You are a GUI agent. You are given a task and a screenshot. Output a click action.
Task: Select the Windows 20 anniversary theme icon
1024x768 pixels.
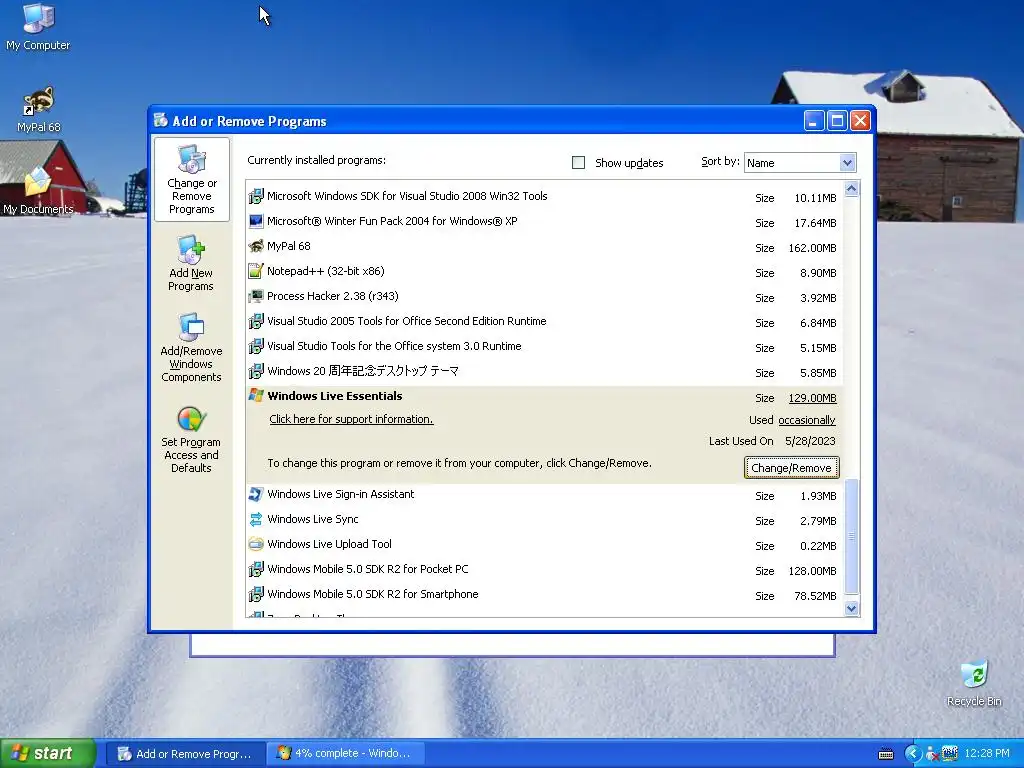coord(256,372)
